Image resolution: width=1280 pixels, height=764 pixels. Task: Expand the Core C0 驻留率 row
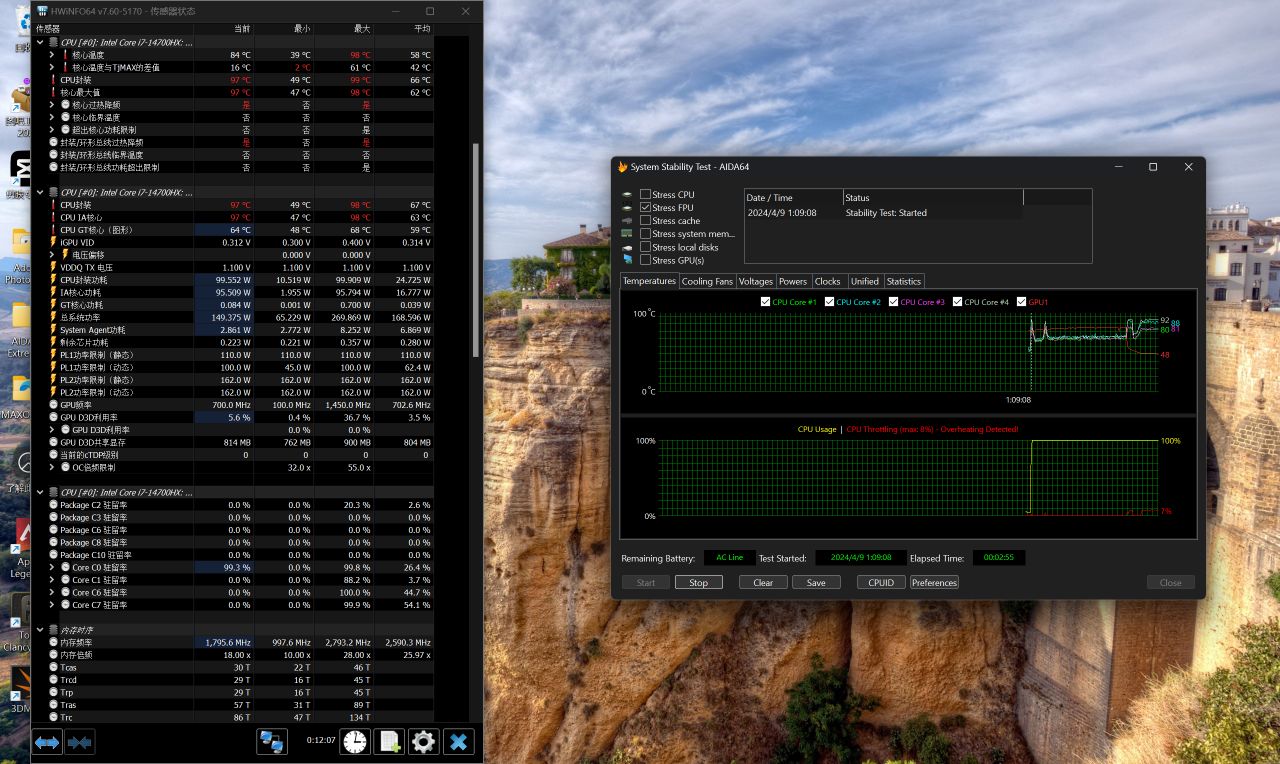(x=52, y=567)
